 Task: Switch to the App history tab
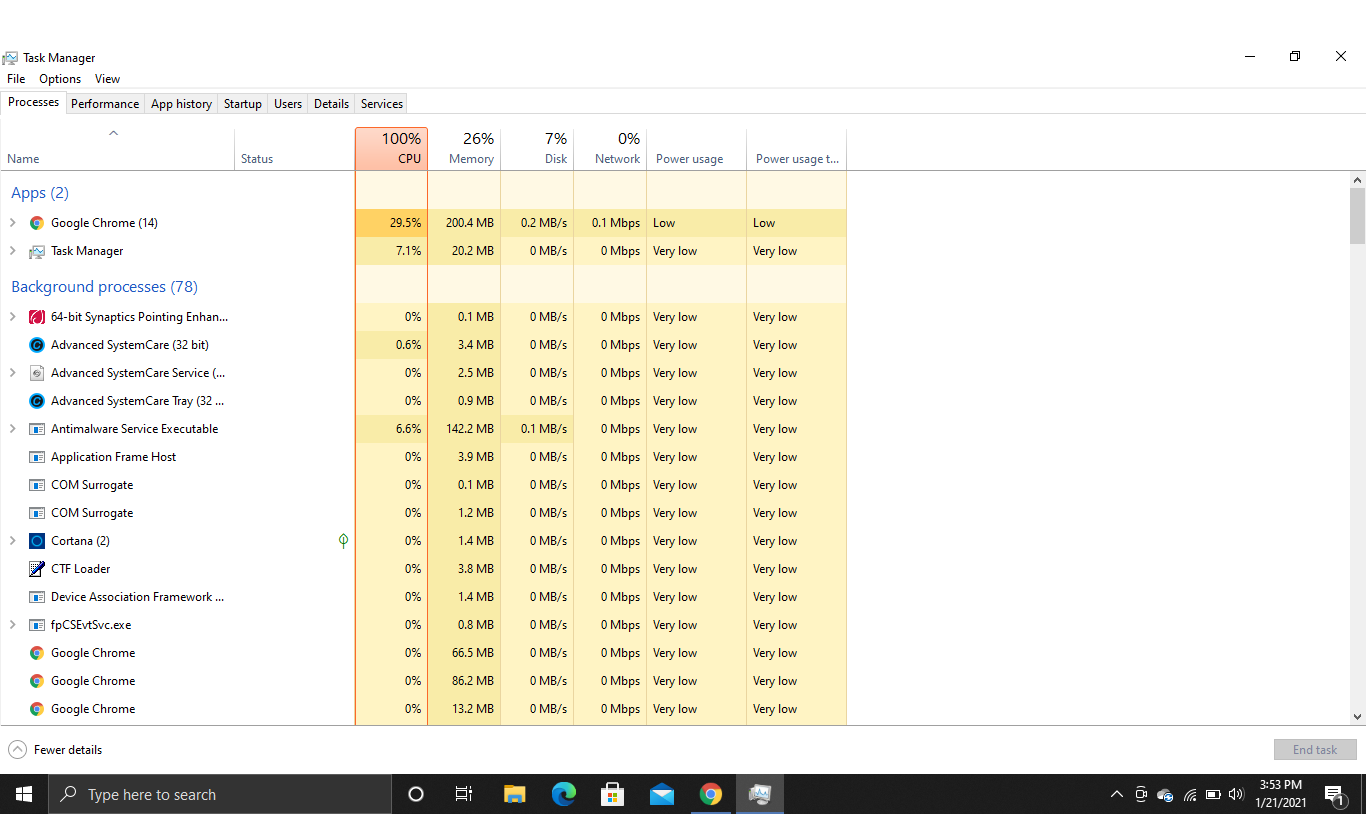pyautogui.click(x=181, y=104)
